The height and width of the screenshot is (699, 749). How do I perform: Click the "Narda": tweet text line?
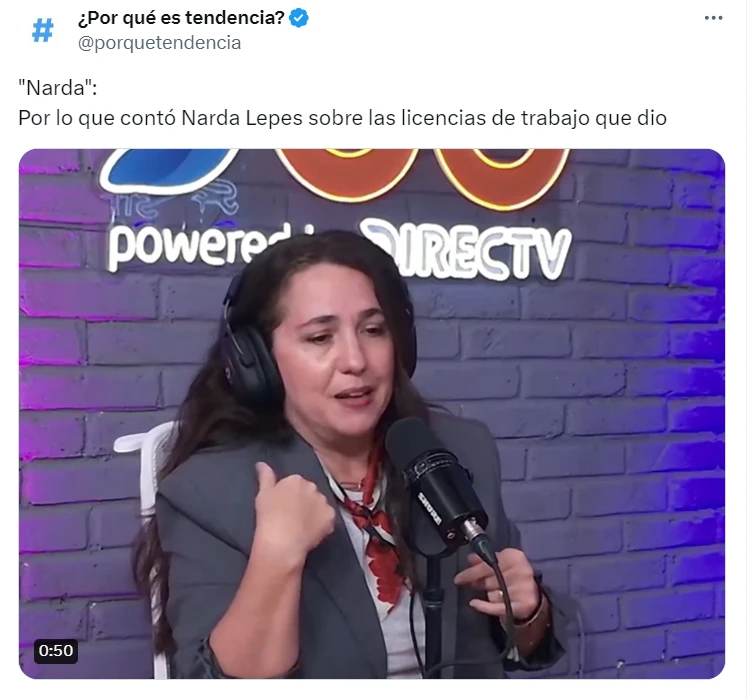57,88
